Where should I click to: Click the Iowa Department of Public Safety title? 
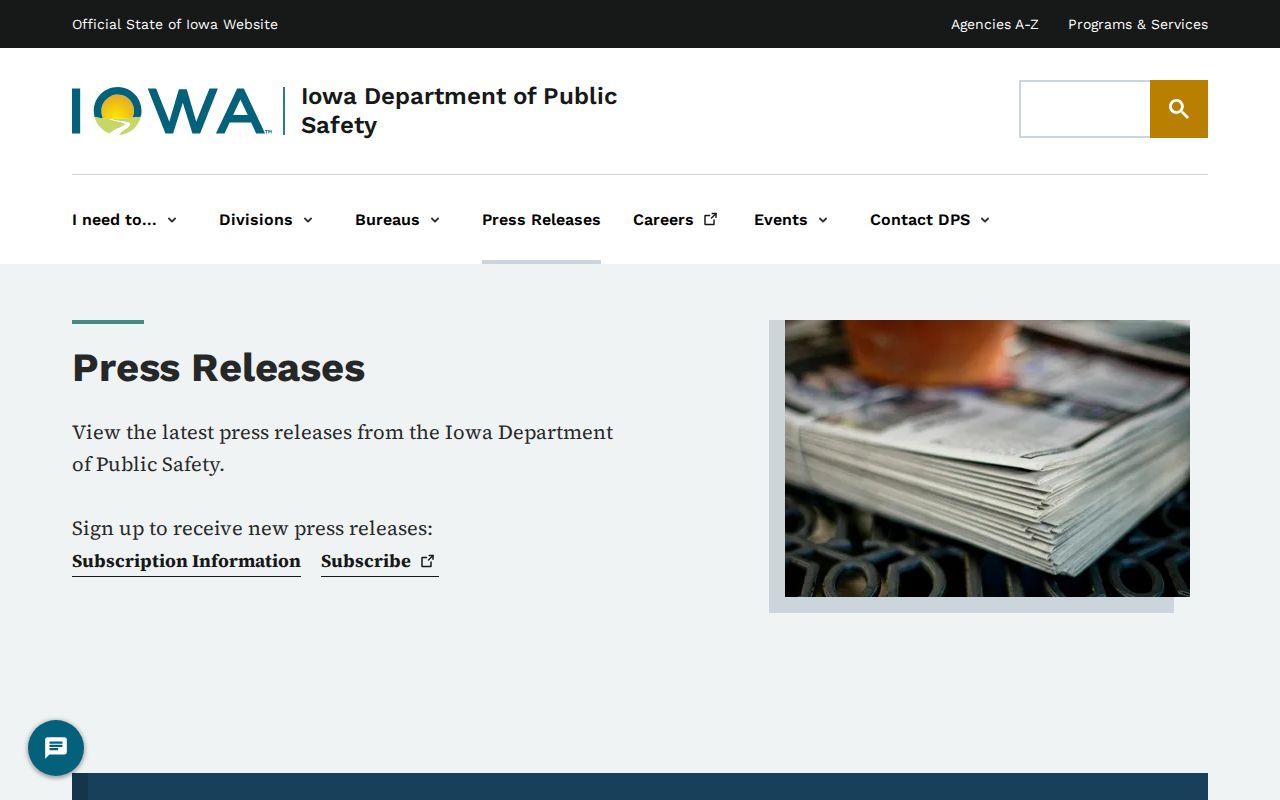coord(459,110)
